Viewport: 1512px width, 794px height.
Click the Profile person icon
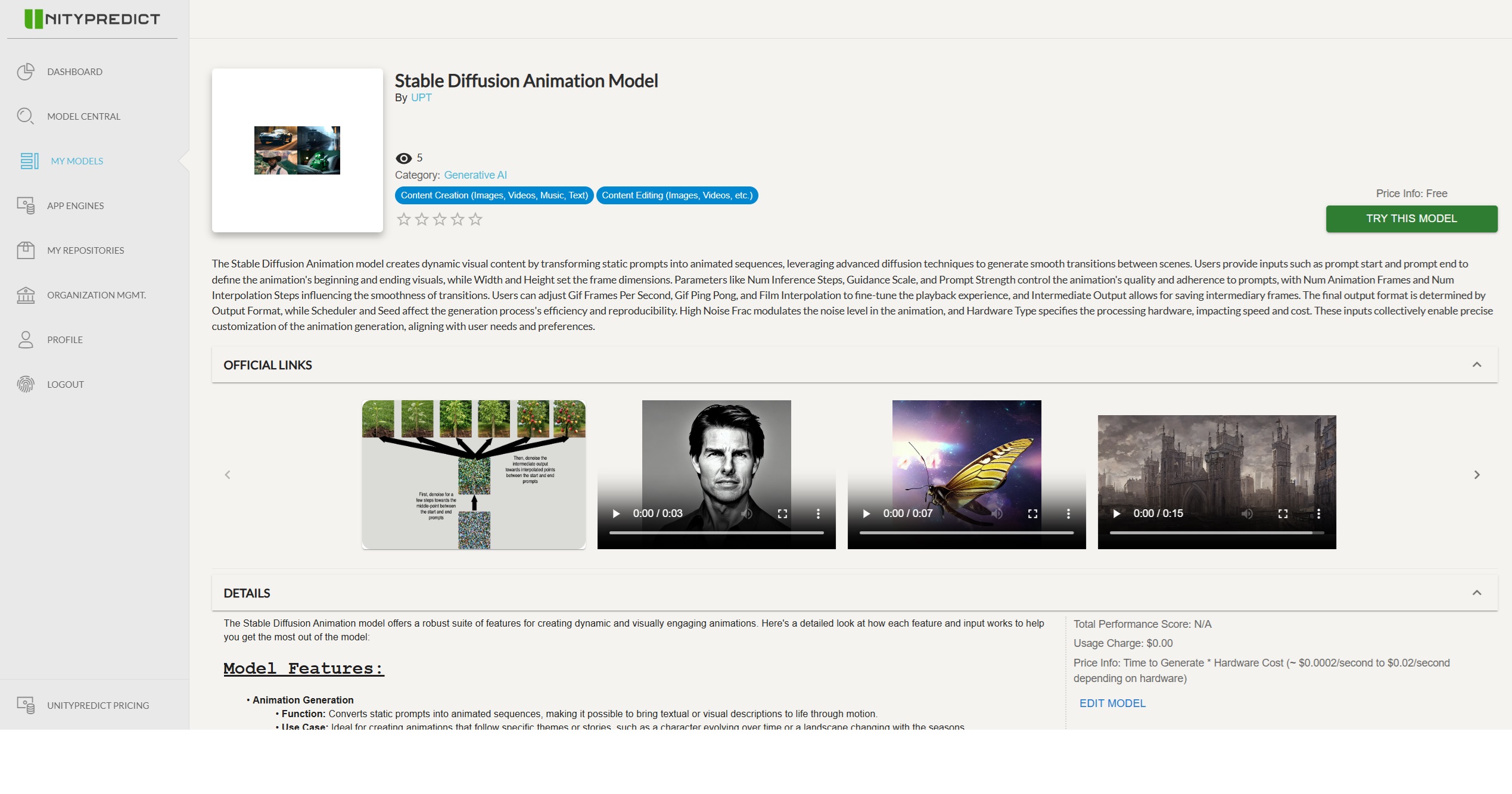click(x=26, y=340)
